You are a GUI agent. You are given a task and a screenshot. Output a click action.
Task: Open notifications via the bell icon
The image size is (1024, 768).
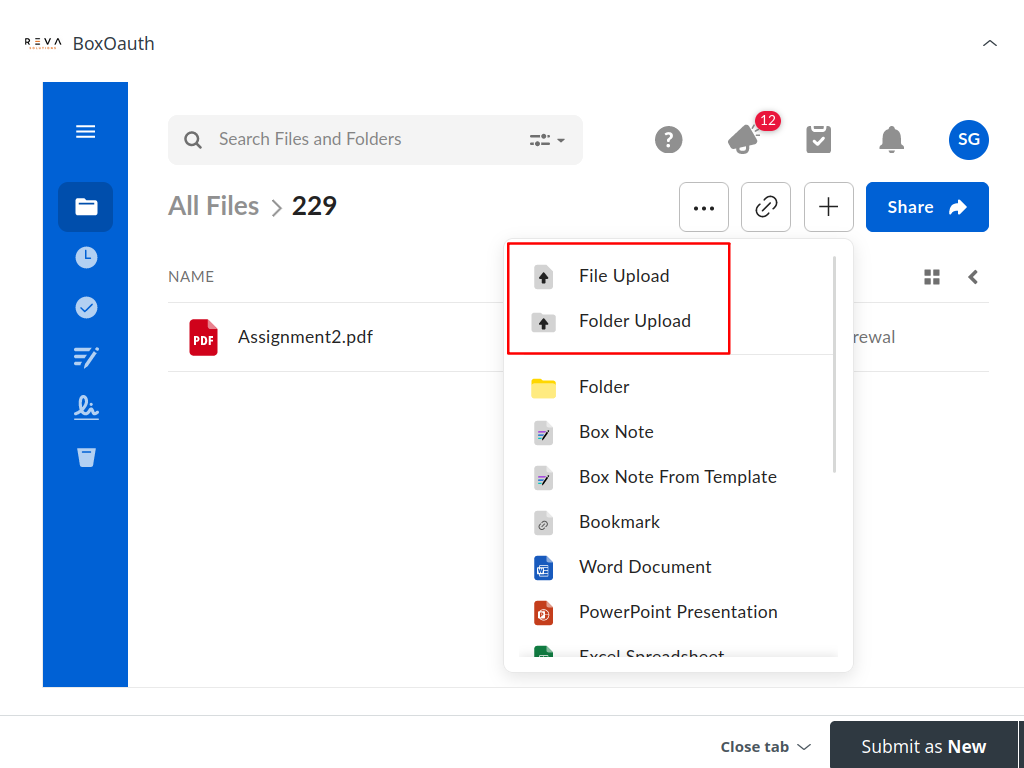point(890,140)
